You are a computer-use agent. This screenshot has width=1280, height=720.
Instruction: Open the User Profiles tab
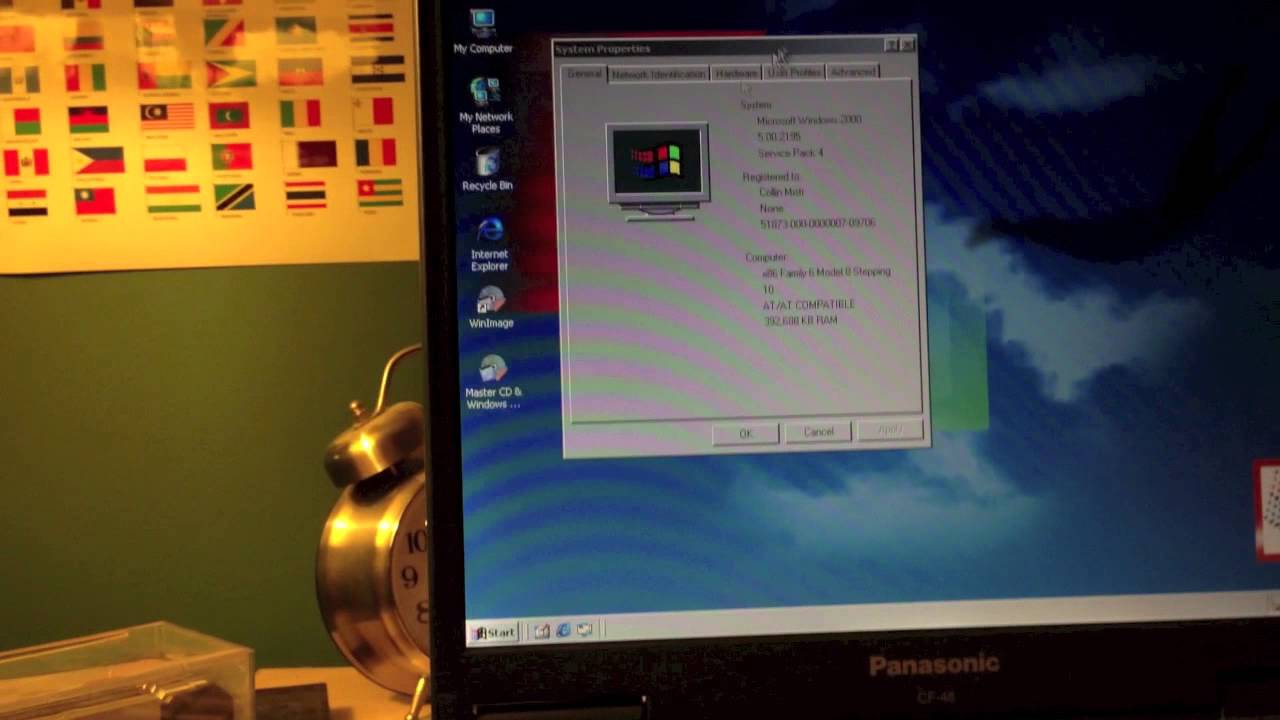click(794, 72)
